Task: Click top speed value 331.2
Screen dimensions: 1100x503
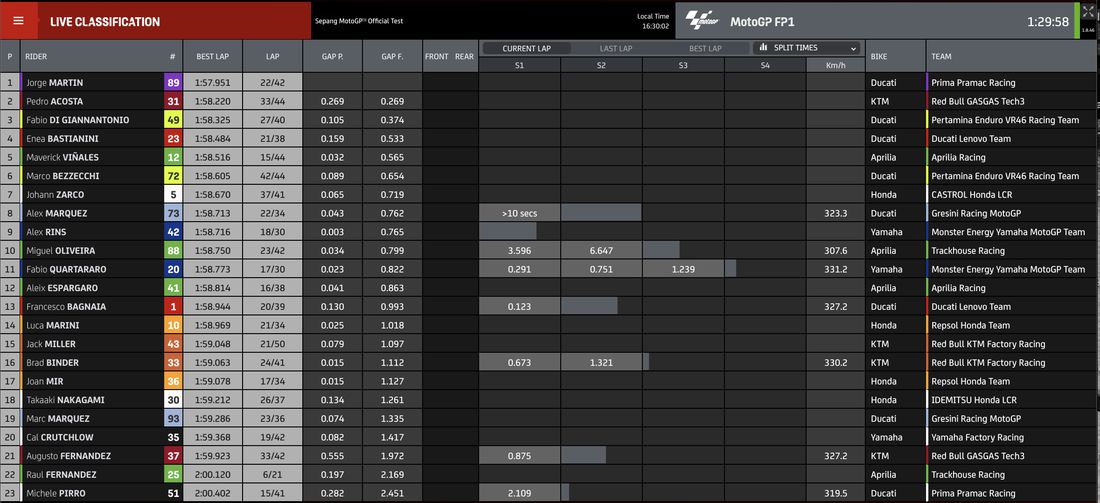Action: pos(838,269)
